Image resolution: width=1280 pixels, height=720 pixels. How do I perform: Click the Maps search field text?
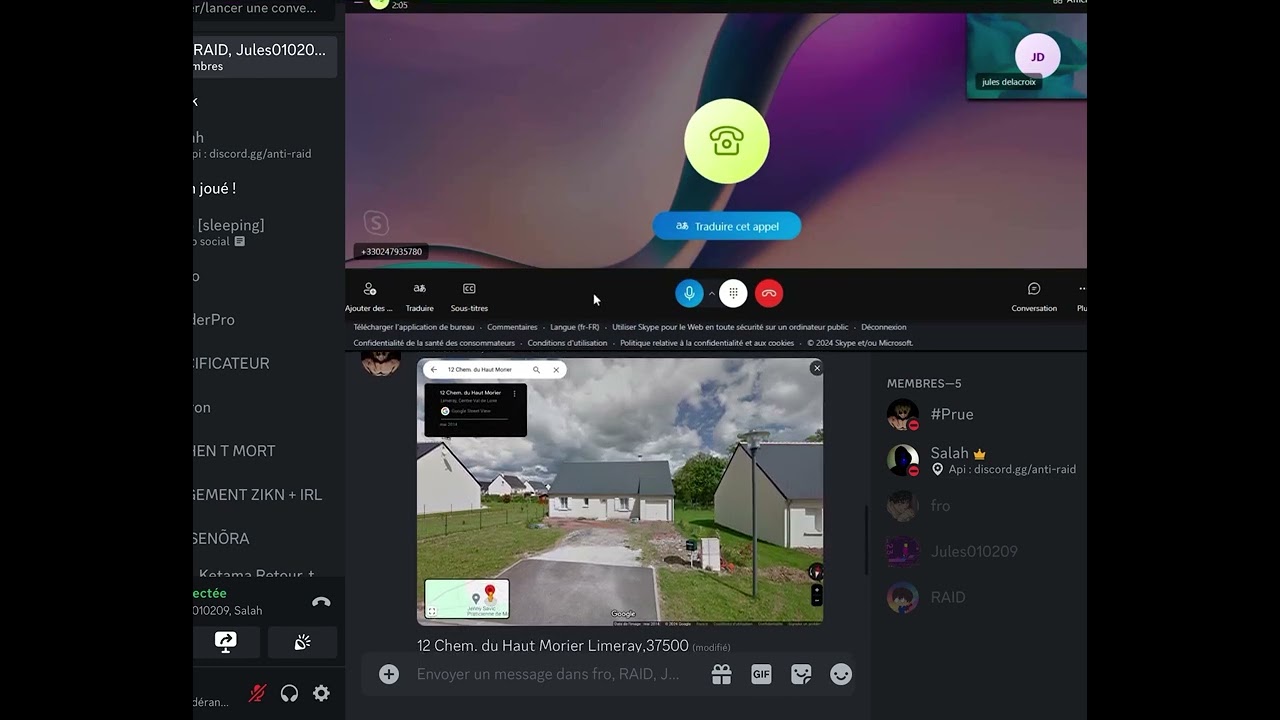click(479, 370)
